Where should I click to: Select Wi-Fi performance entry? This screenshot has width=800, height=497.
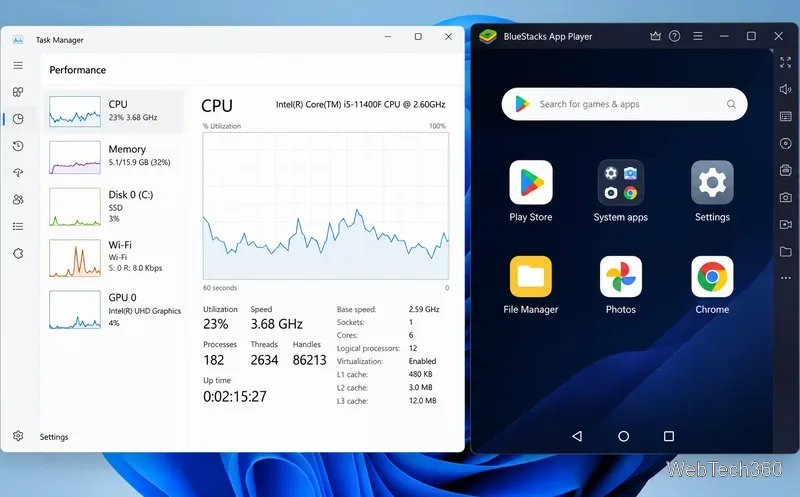click(x=114, y=258)
